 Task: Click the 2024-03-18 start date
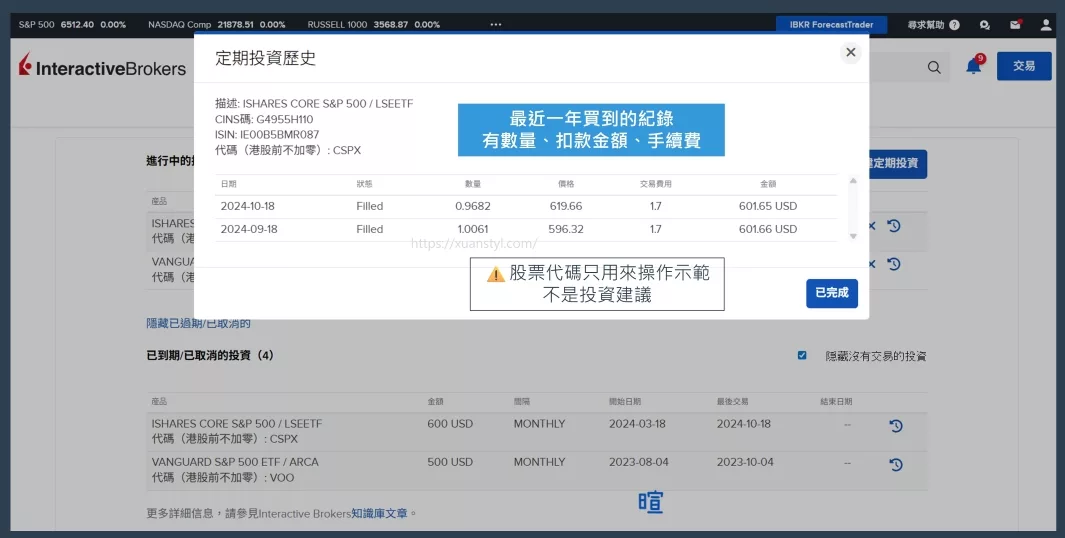(637, 423)
